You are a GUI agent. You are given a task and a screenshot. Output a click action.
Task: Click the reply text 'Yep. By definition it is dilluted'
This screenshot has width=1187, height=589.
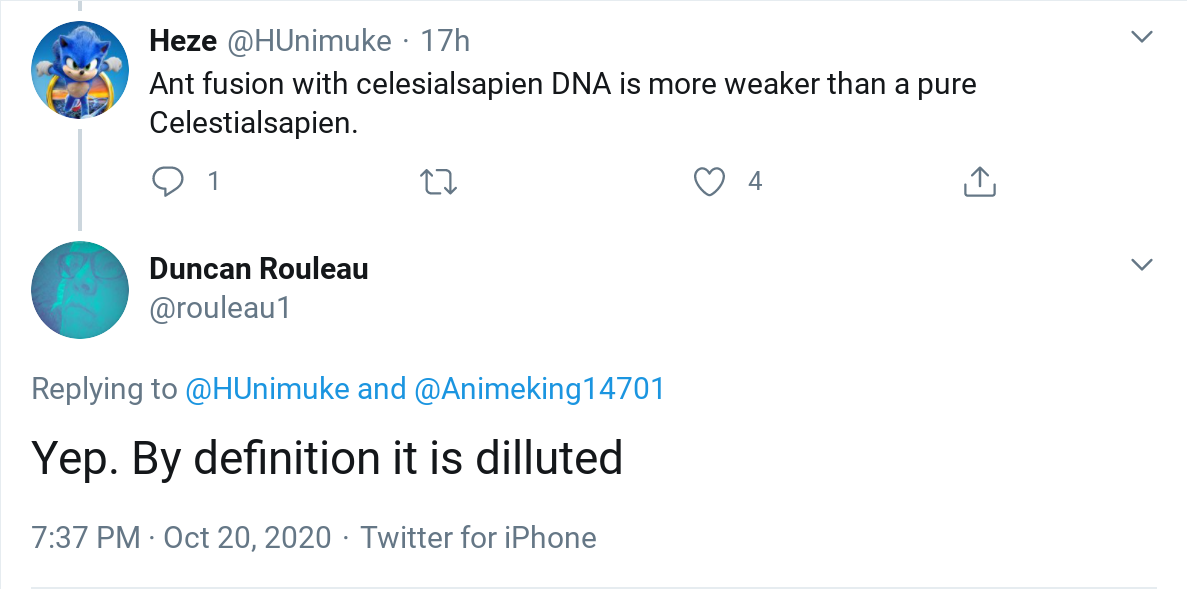(x=327, y=458)
